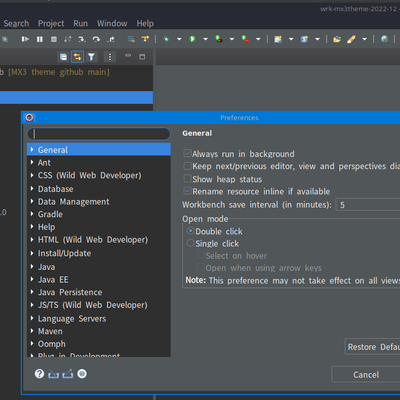Open the Run menu
This screenshot has width=400, height=400.
tap(81, 24)
